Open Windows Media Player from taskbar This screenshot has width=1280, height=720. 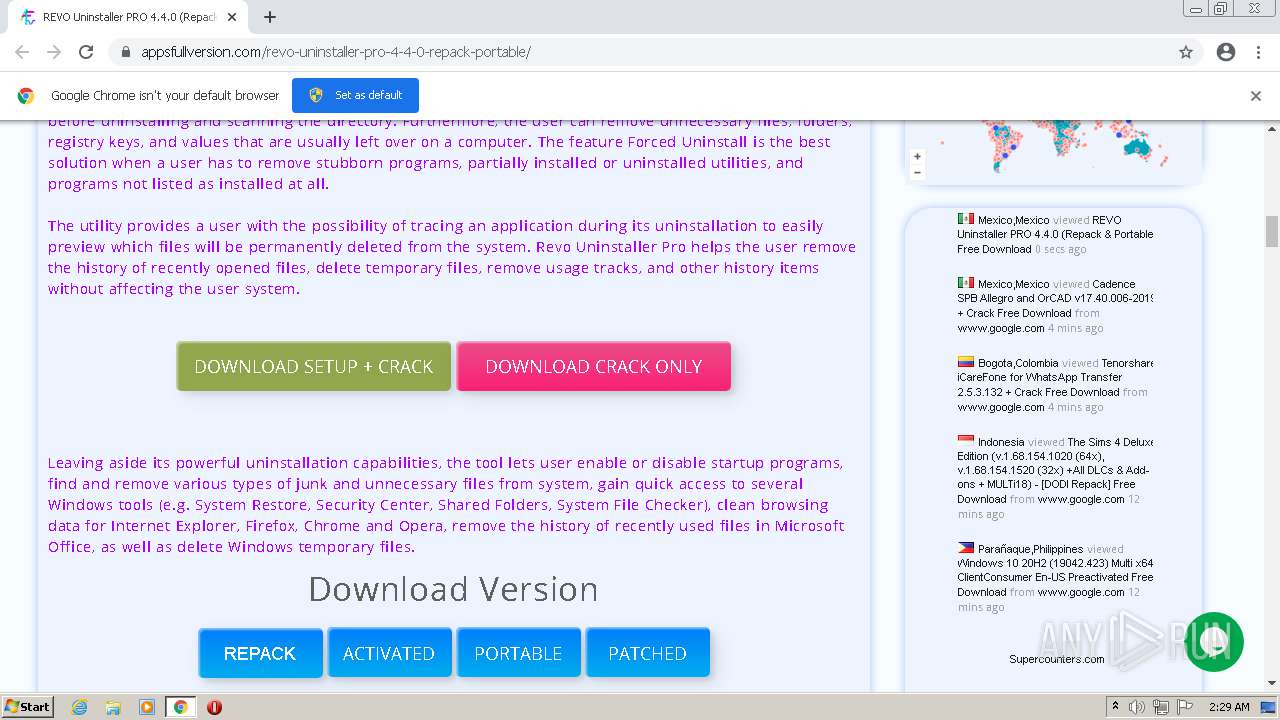147,707
